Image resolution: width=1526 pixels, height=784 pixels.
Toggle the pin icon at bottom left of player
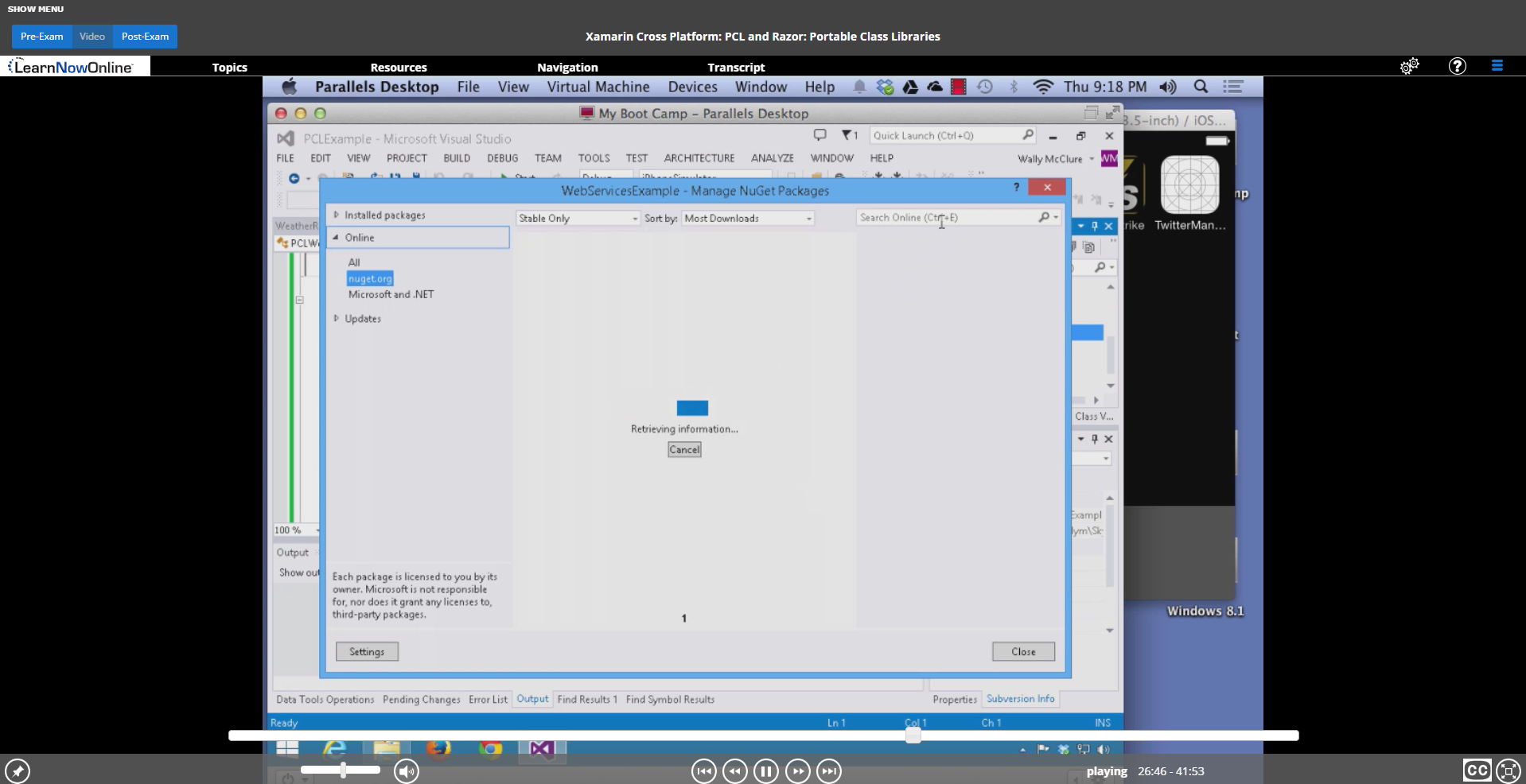point(18,770)
